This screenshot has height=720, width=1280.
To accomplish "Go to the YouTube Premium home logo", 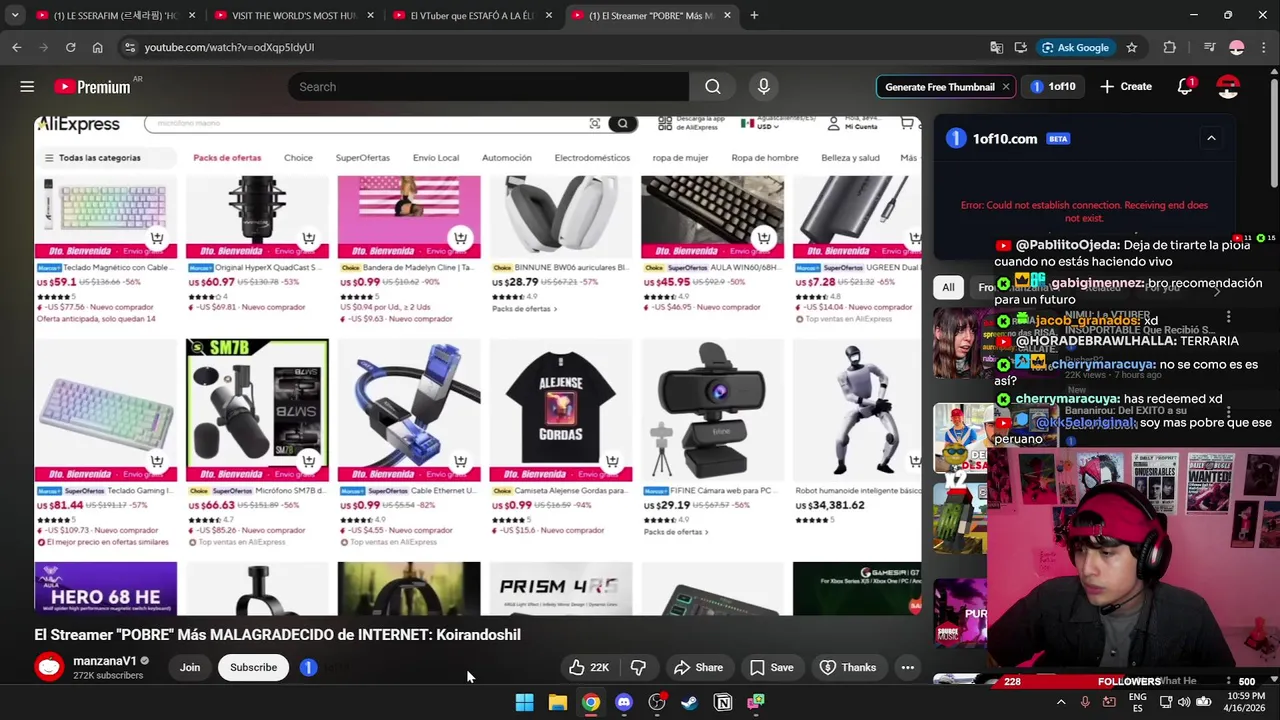I will coord(92,87).
